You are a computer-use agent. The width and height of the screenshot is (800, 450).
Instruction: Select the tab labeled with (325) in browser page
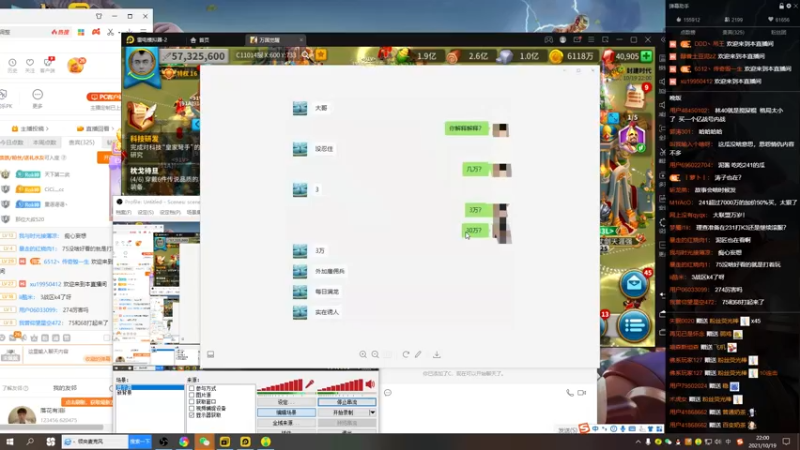[x=82, y=142]
